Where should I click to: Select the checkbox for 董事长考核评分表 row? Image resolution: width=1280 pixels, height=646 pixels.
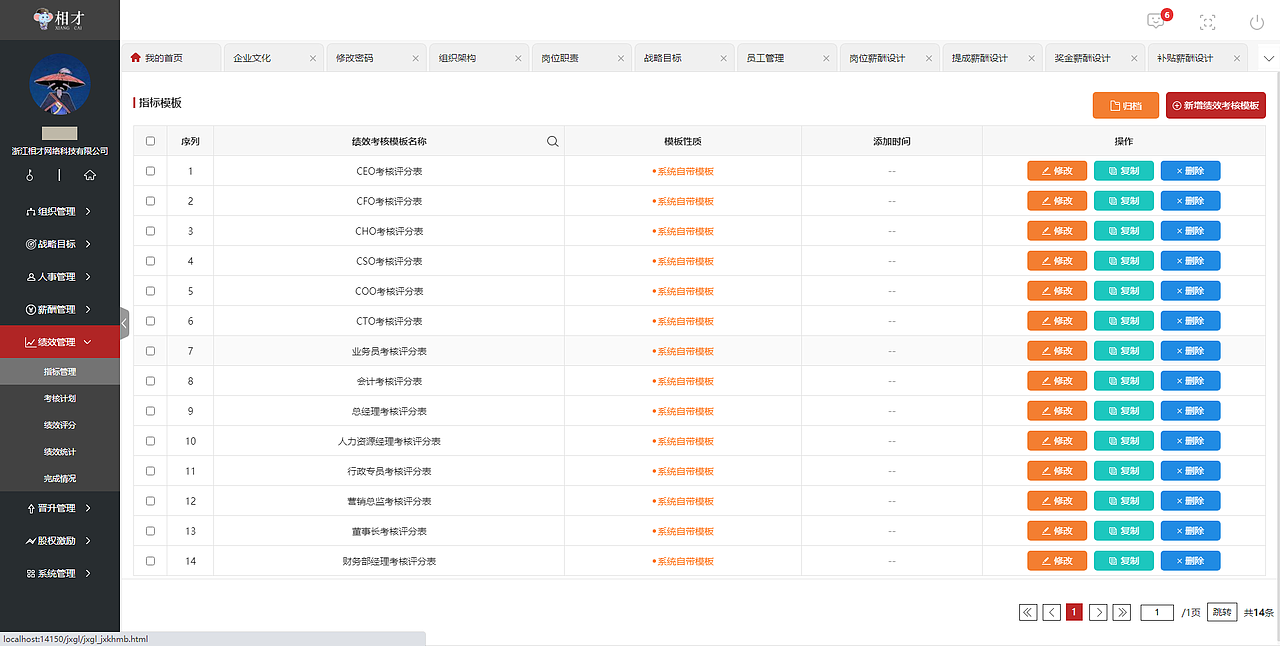tap(150, 531)
